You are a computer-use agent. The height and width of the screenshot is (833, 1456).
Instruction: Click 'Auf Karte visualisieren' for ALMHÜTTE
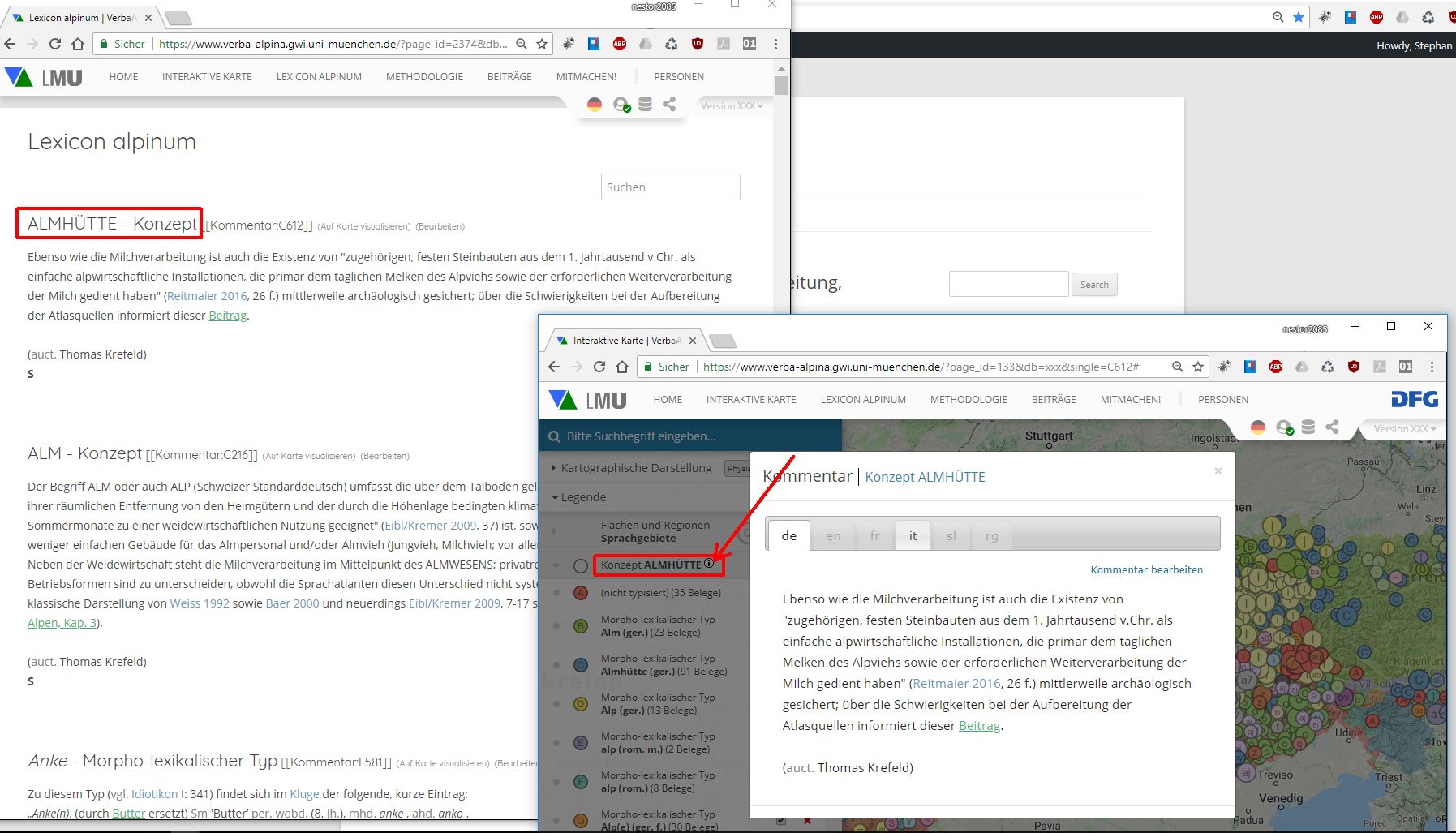click(364, 226)
